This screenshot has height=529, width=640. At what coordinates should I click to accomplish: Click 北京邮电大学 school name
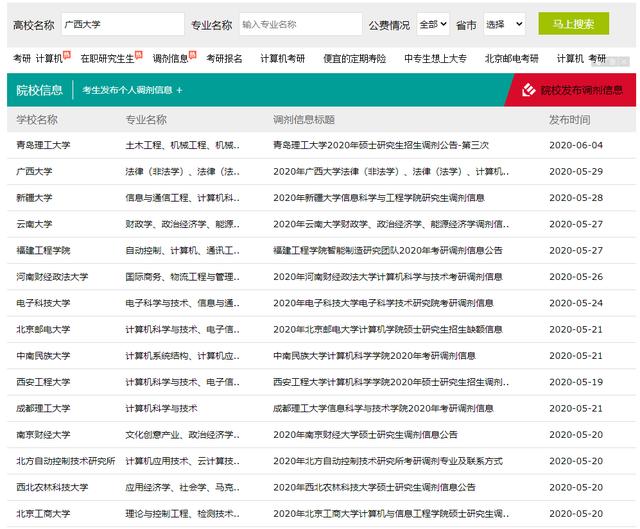pos(43,329)
